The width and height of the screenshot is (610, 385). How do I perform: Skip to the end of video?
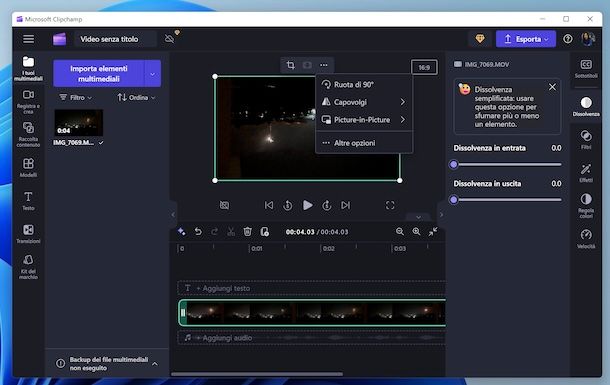pos(345,205)
